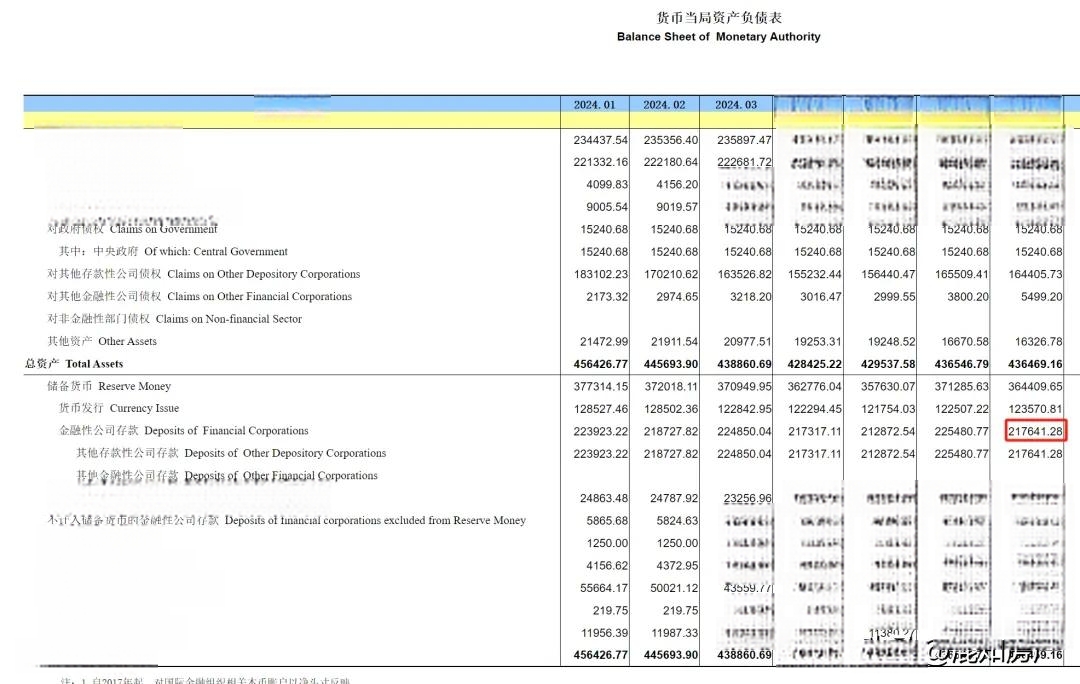Select the cell showing 221332.16
The width and height of the screenshot is (1080, 684).
pyautogui.click(x=601, y=162)
